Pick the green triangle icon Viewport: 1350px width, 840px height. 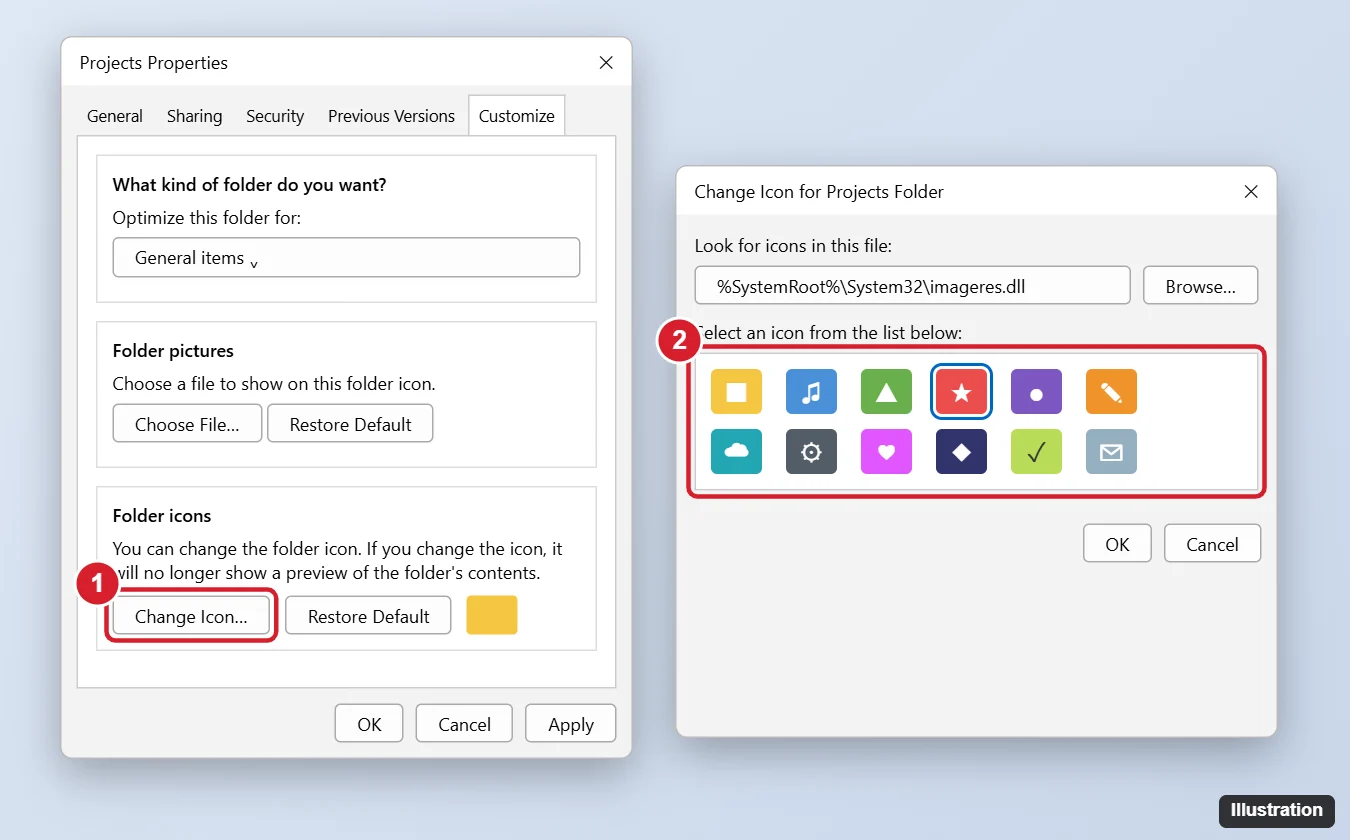pyautogui.click(x=886, y=392)
